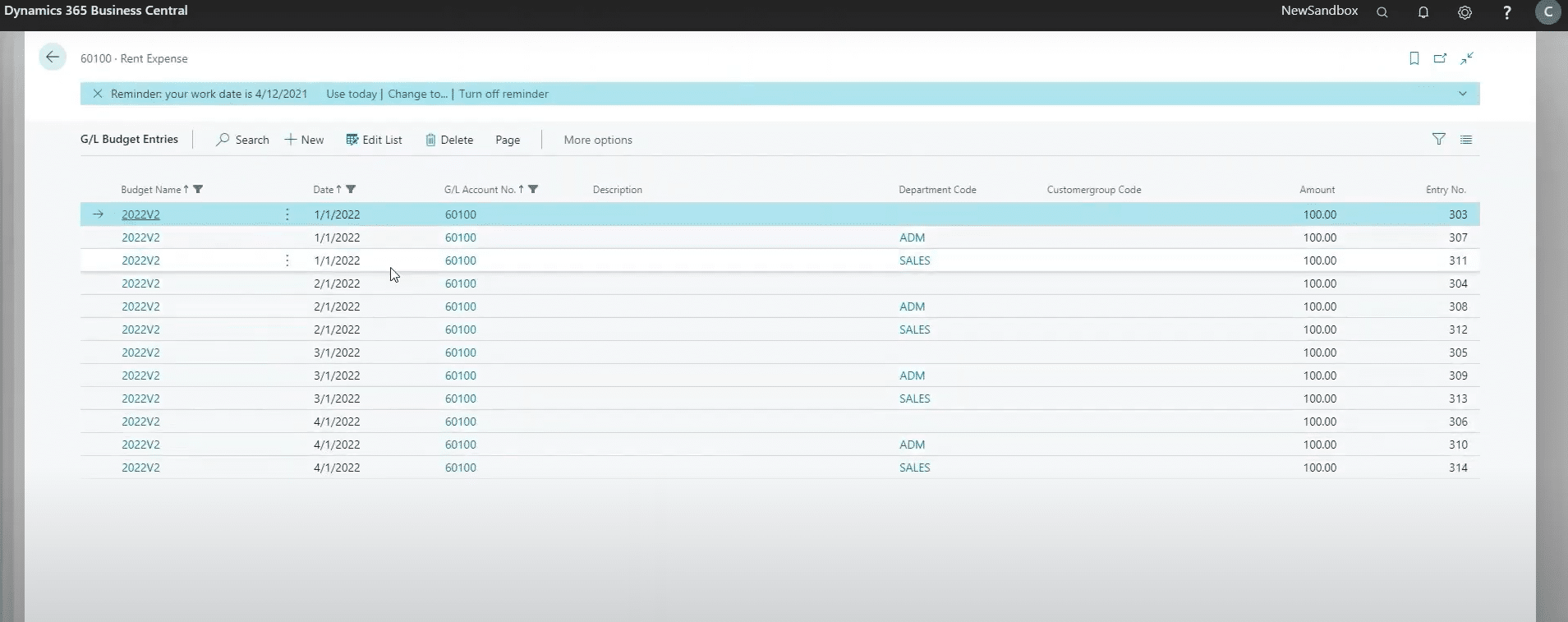Open the Page menu

tap(508, 141)
